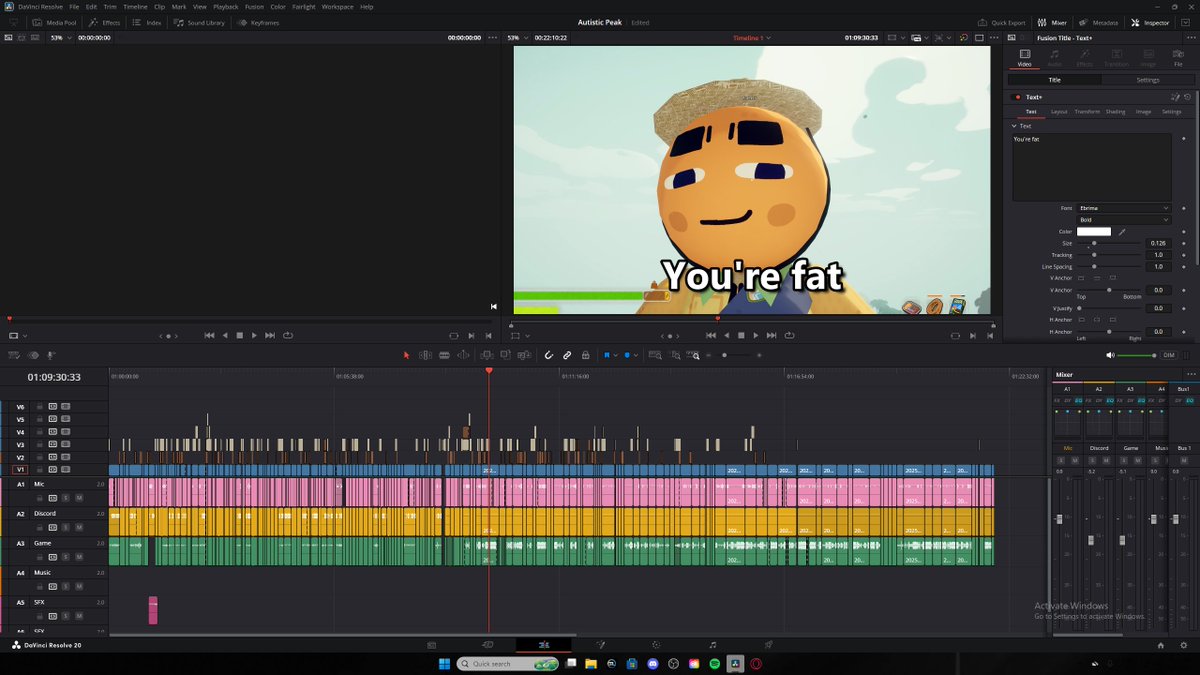Open the flag color dropdown

[615, 354]
